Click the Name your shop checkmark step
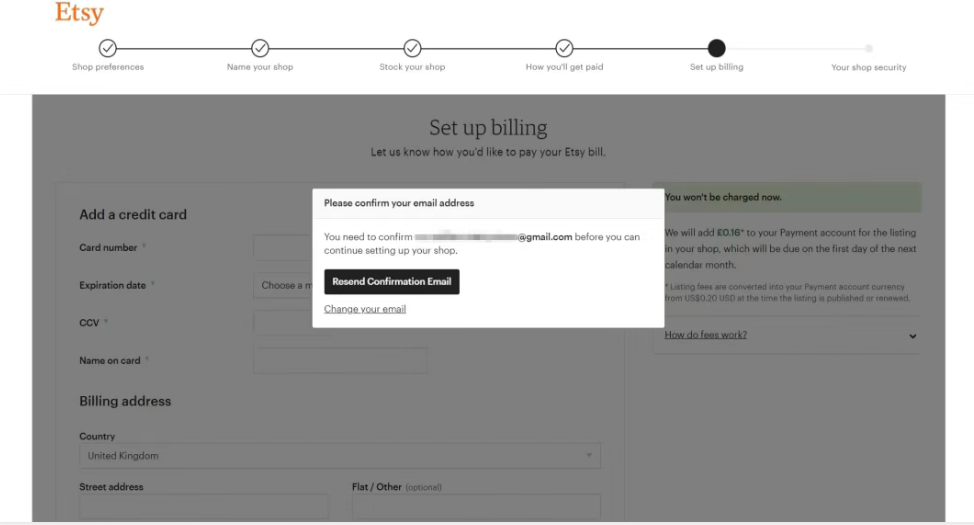Image resolution: width=974 pixels, height=525 pixels. [x=260, y=48]
